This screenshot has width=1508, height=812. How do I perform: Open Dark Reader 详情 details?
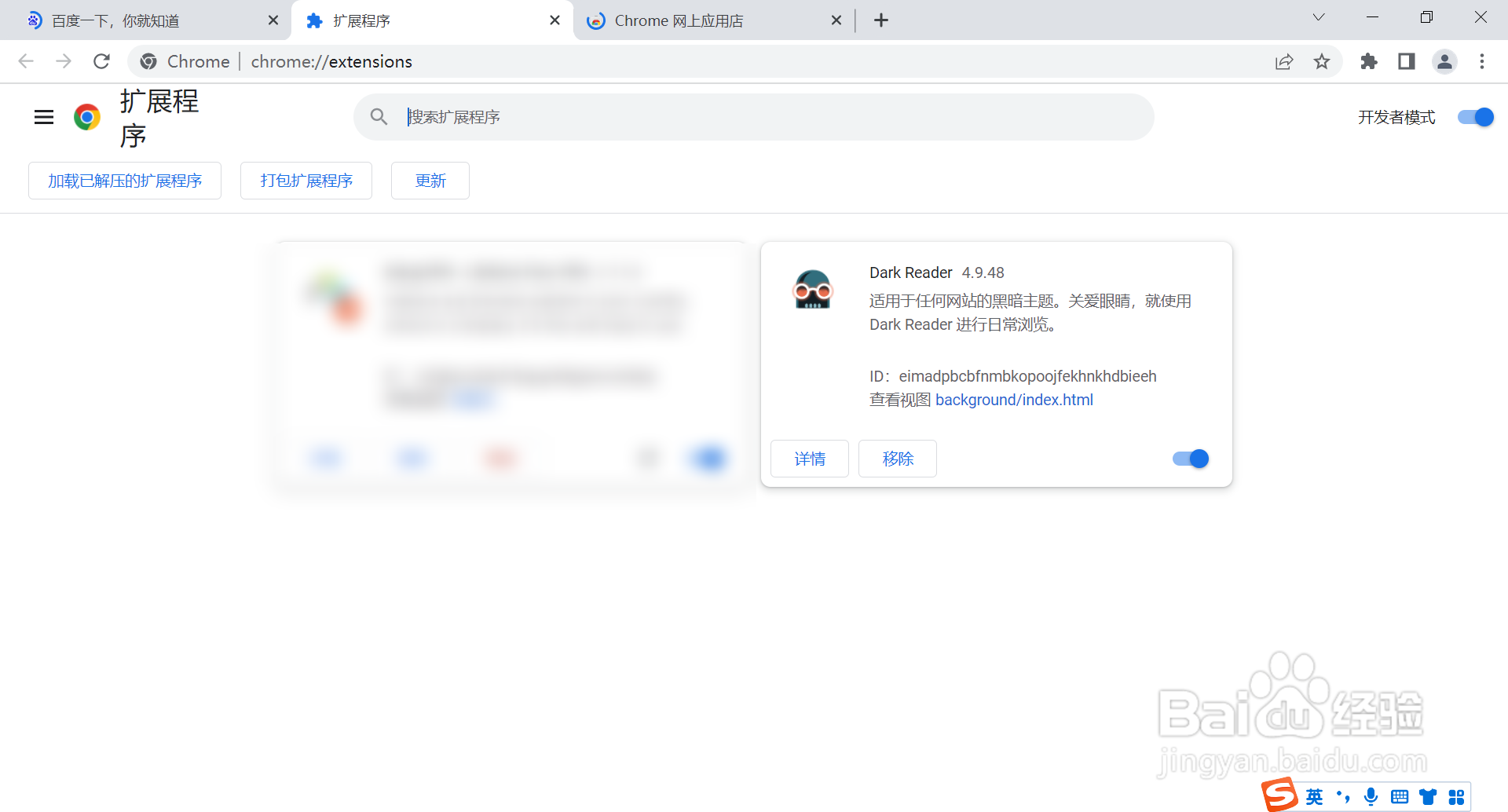[x=810, y=459]
